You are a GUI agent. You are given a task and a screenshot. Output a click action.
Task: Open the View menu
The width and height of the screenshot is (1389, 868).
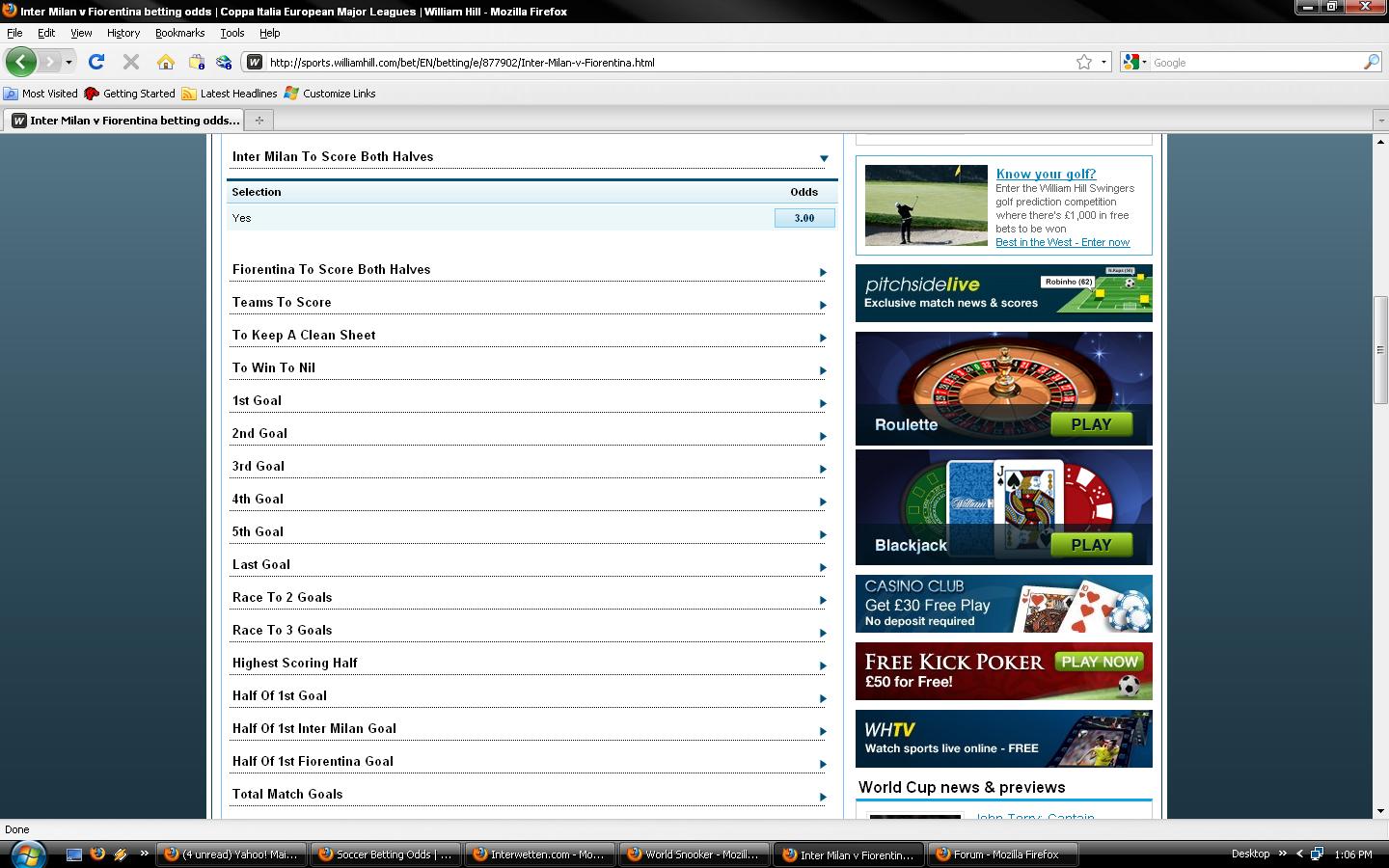[x=81, y=33]
